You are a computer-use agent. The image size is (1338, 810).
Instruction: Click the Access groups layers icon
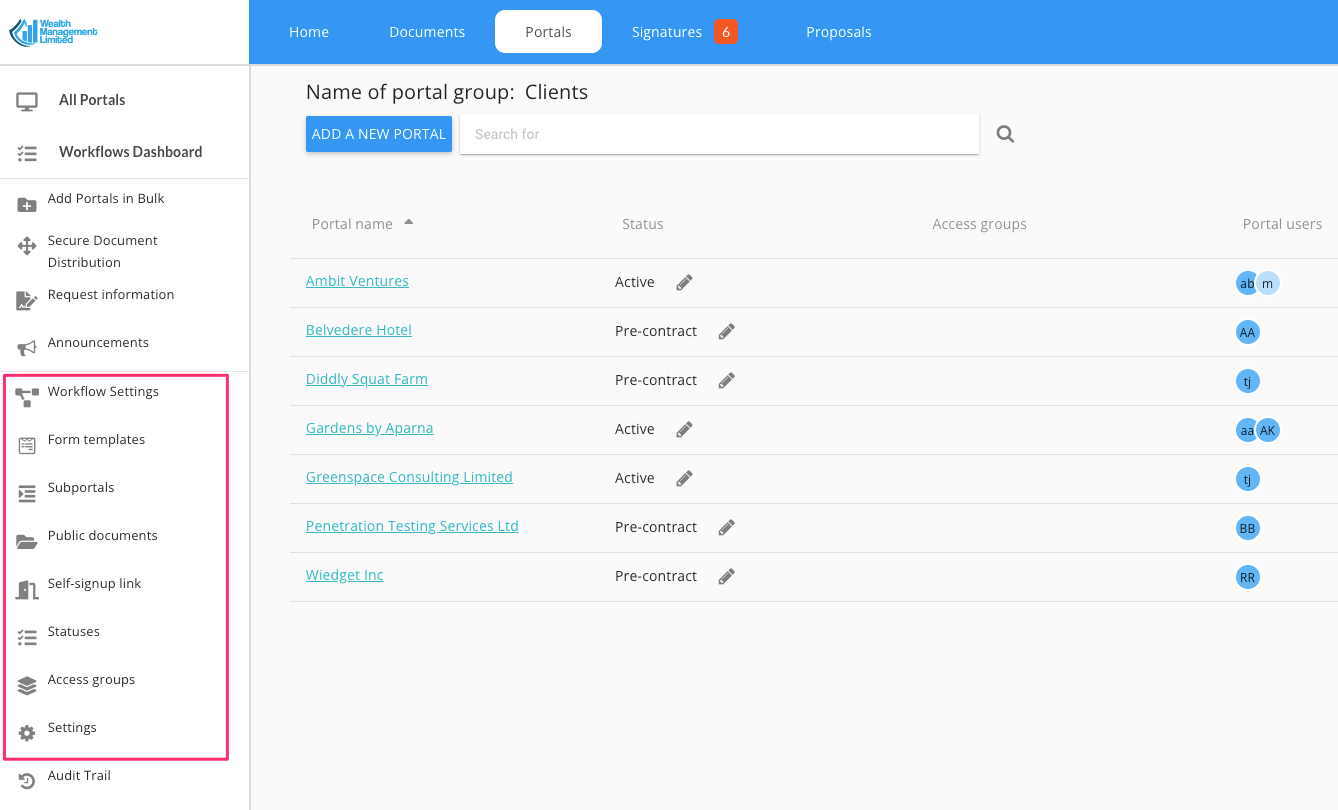[x=27, y=685]
